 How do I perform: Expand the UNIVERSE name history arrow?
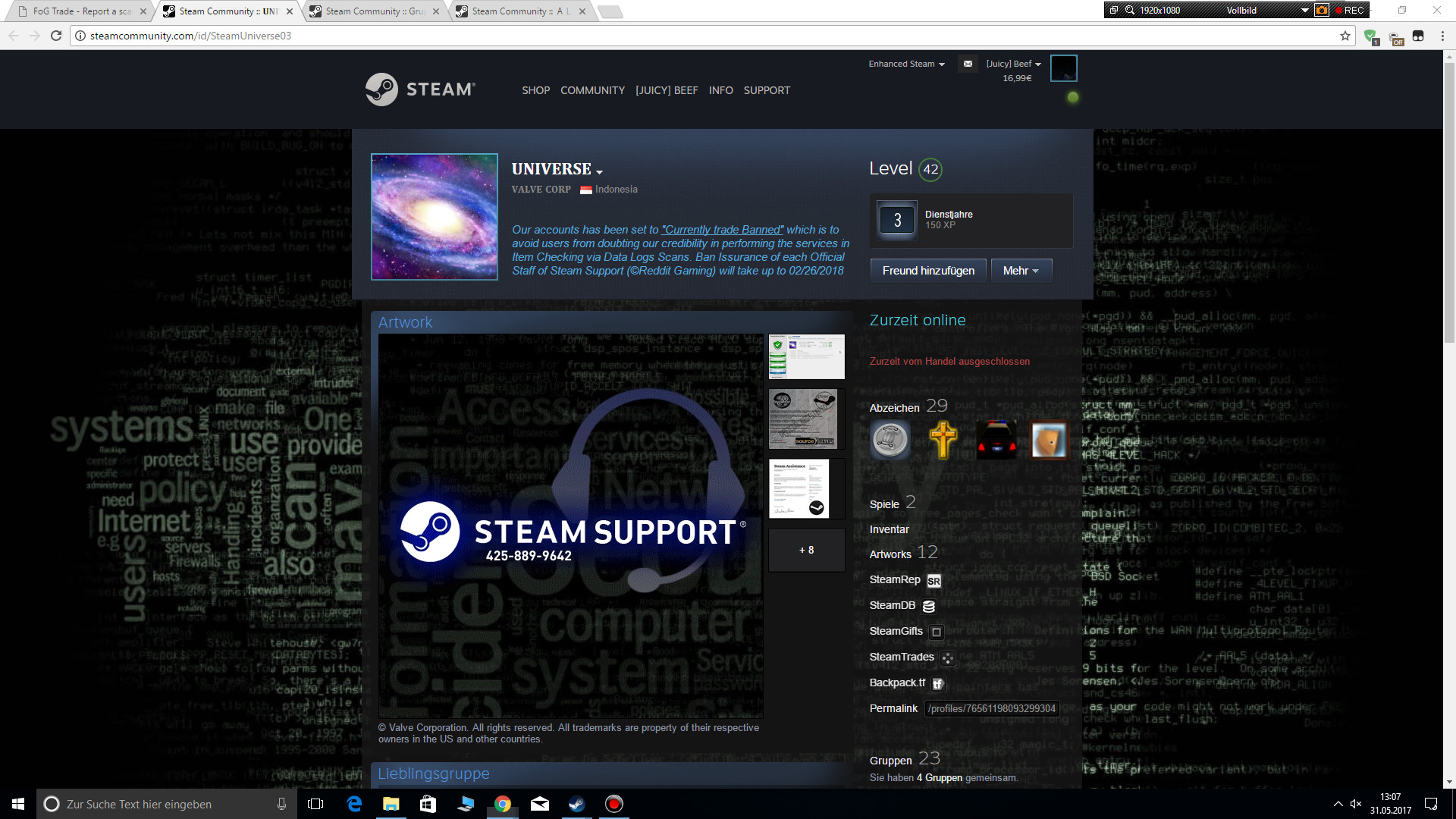(600, 172)
